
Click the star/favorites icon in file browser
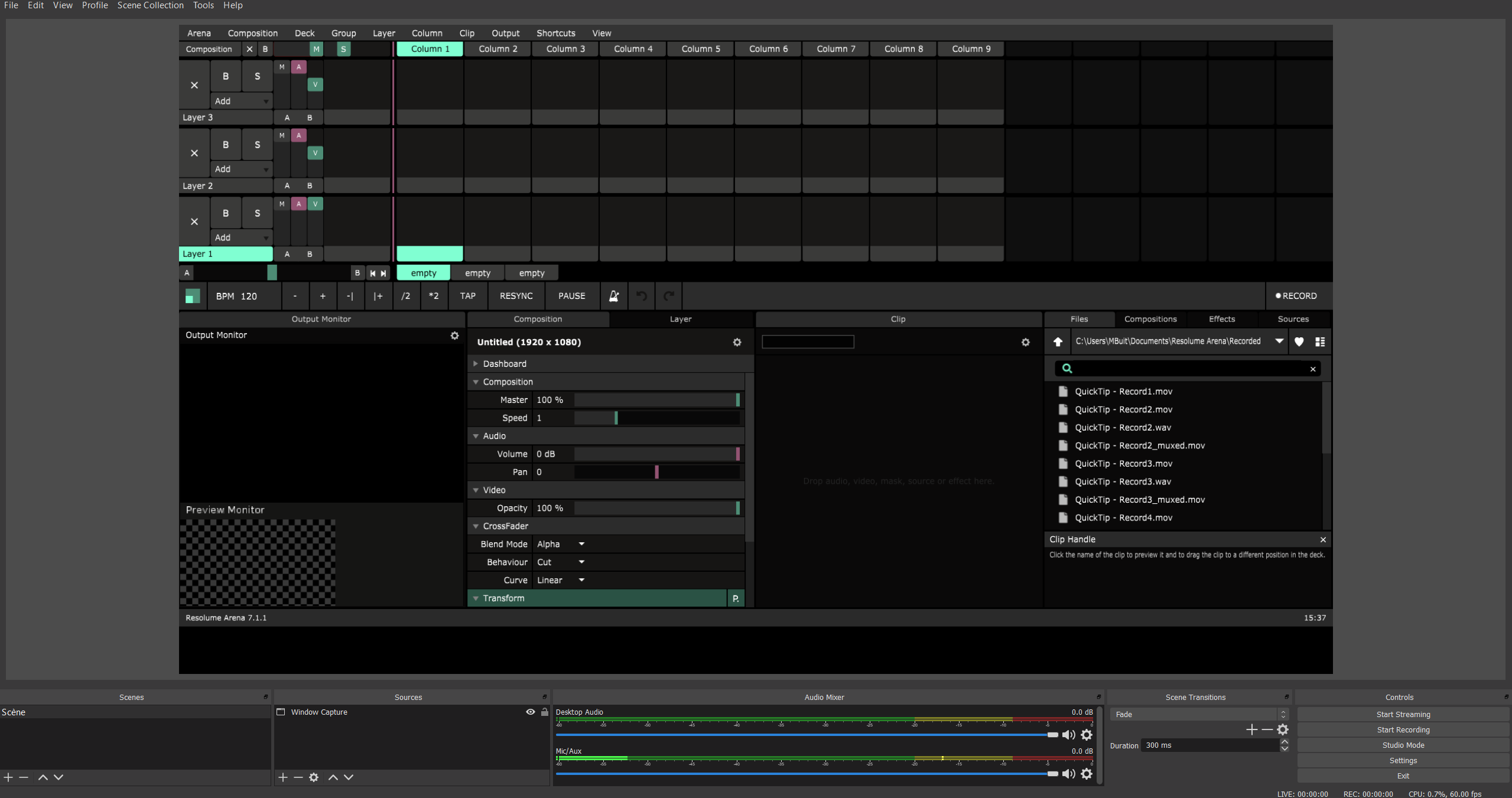1299,341
